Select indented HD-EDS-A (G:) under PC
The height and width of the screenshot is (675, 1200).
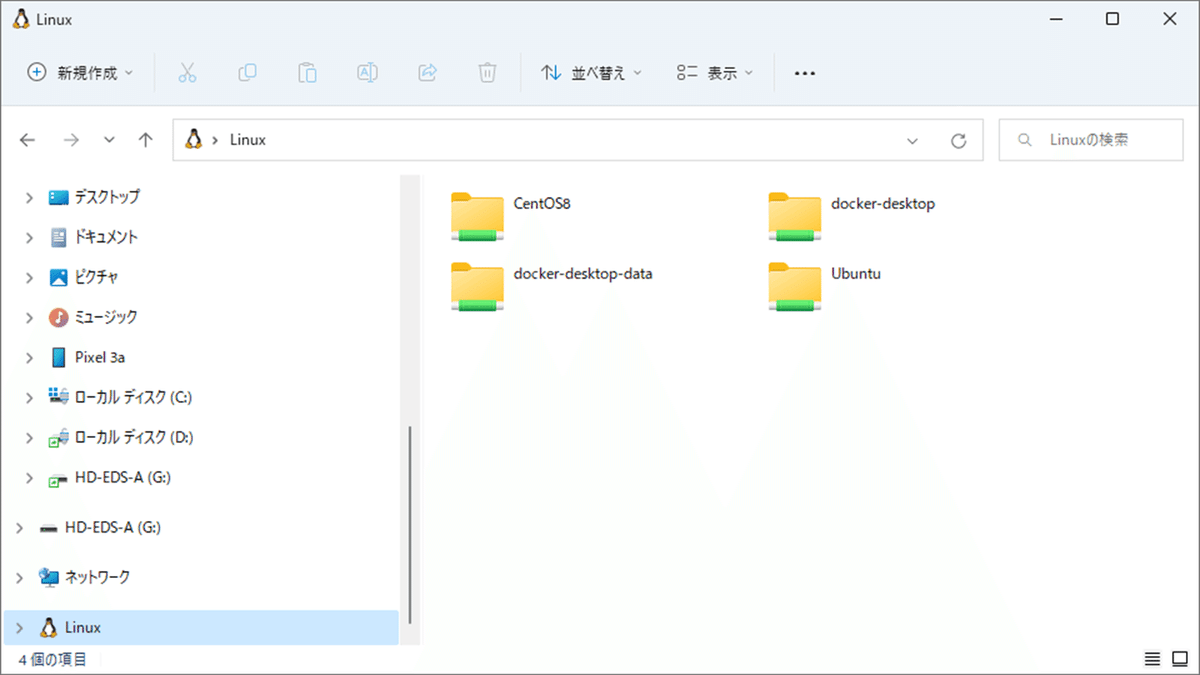[123, 477]
